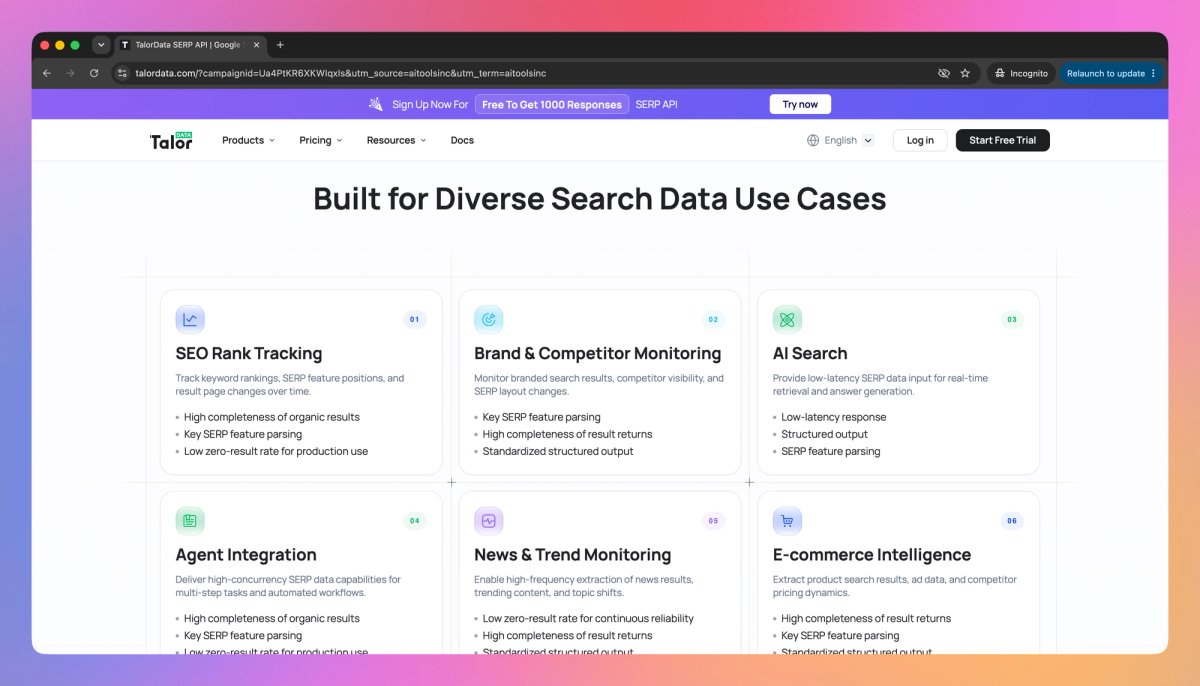Close the TalorData SERP API tab
This screenshot has height=686, width=1200.
(x=257, y=45)
